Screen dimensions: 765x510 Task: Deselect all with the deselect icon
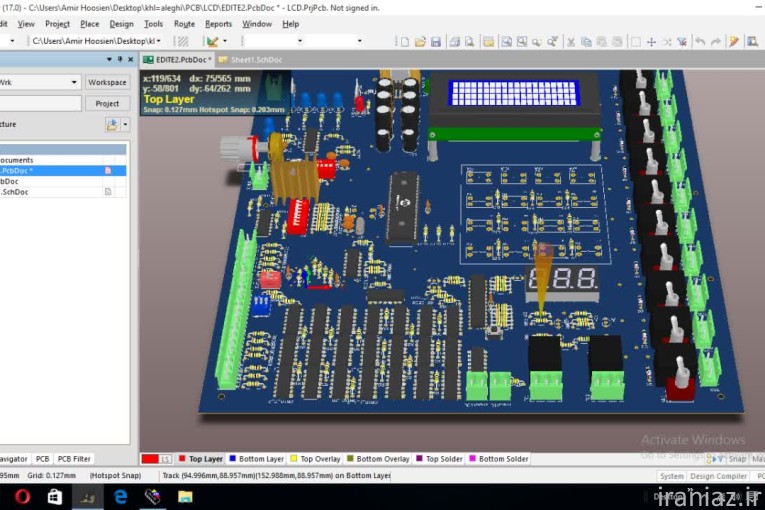coord(666,42)
